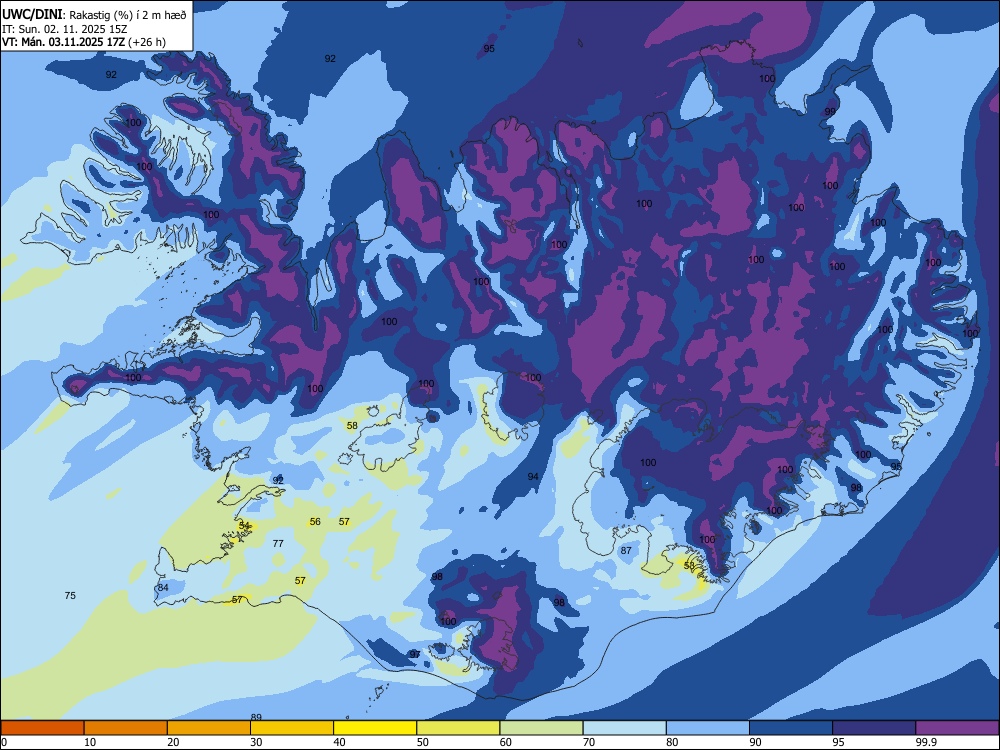Click the '99' humidity value in the northeast

830,111
